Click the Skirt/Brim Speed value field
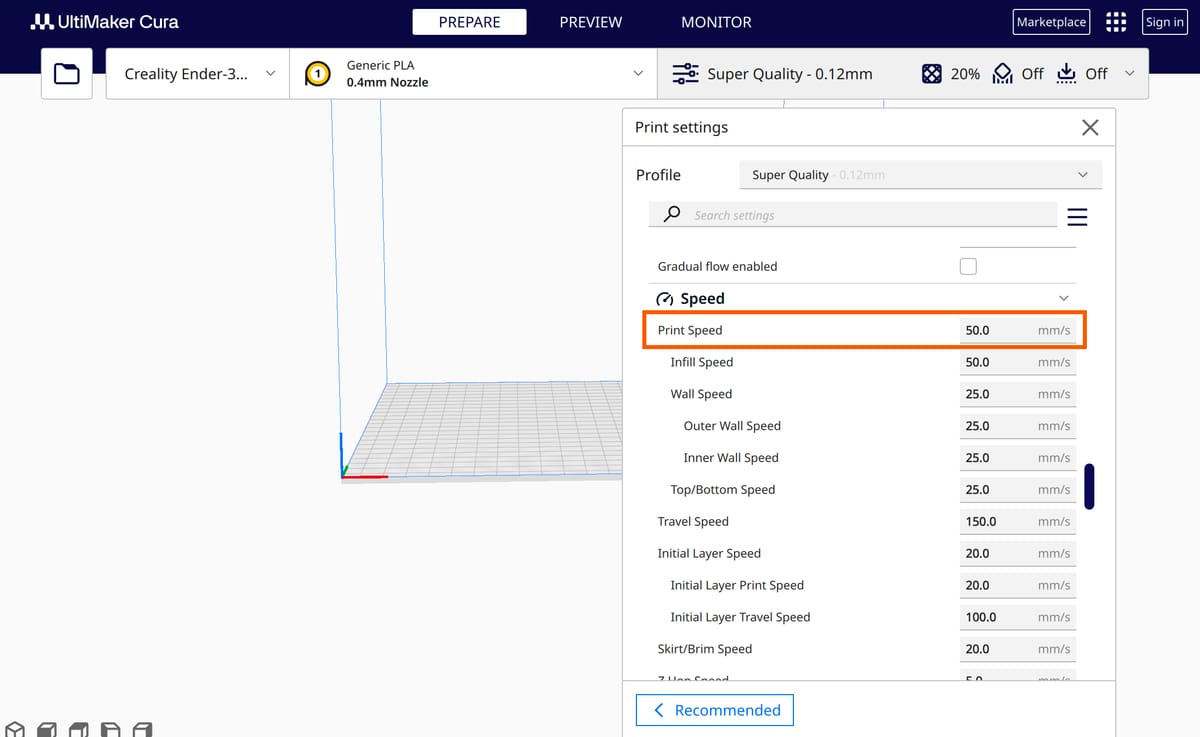This screenshot has width=1200, height=737. (x=1017, y=650)
